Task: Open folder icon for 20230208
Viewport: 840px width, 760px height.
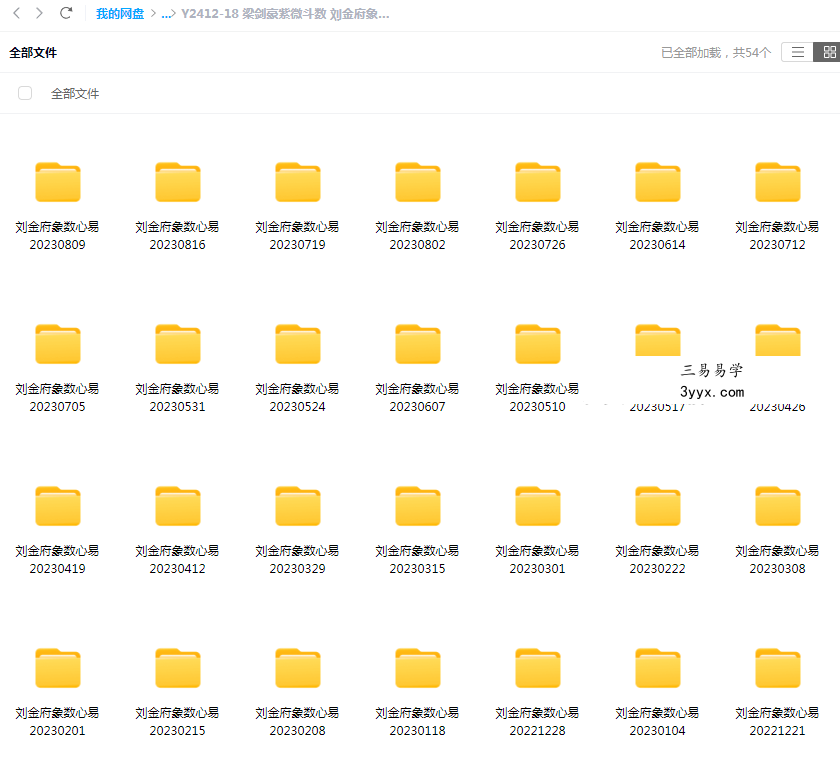Action: pyautogui.click(x=298, y=669)
